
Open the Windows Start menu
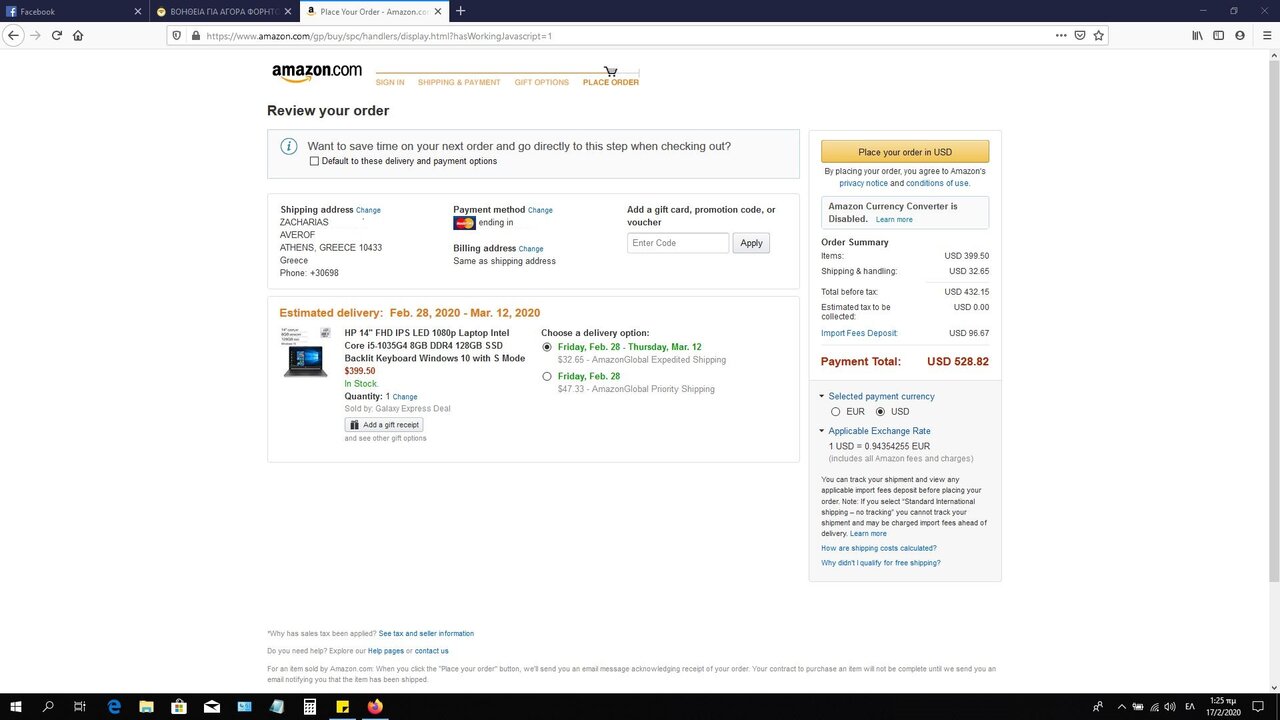click(16, 707)
